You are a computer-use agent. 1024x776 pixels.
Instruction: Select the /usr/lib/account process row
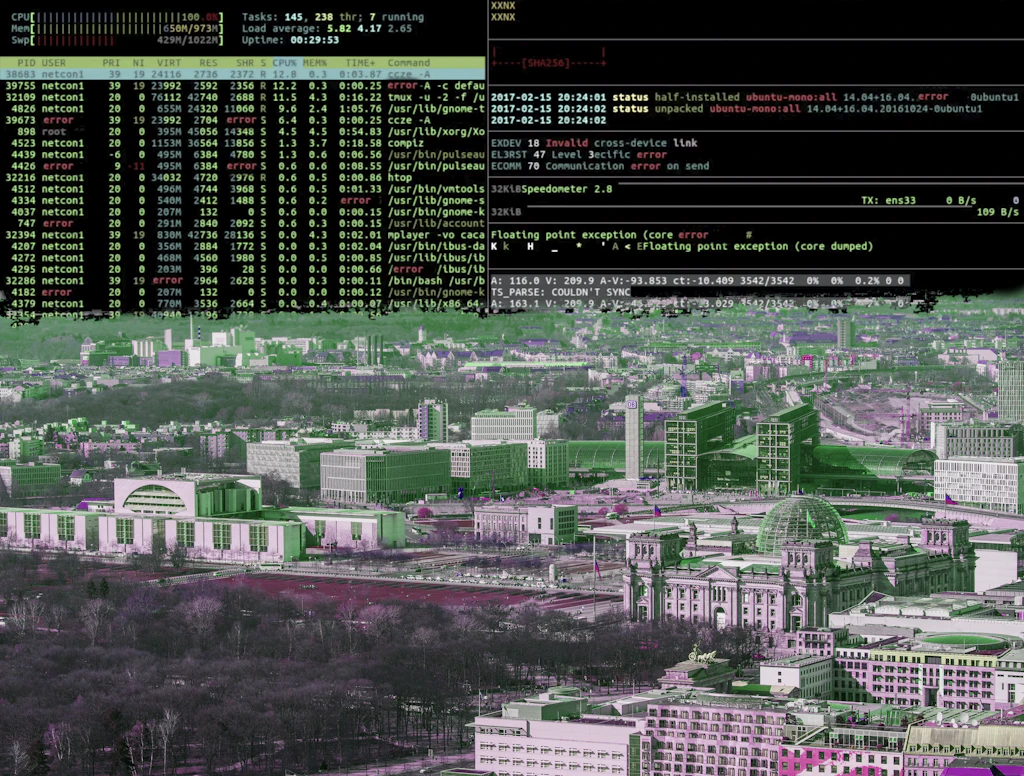[x=242, y=223]
